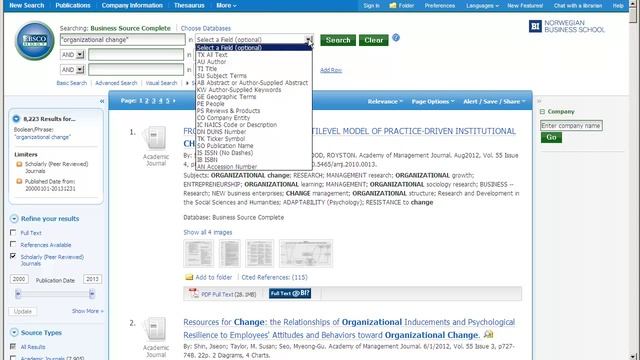Open the fourth wide diagram thumbnail
The height and width of the screenshot is (360, 640).
(x=306, y=253)
